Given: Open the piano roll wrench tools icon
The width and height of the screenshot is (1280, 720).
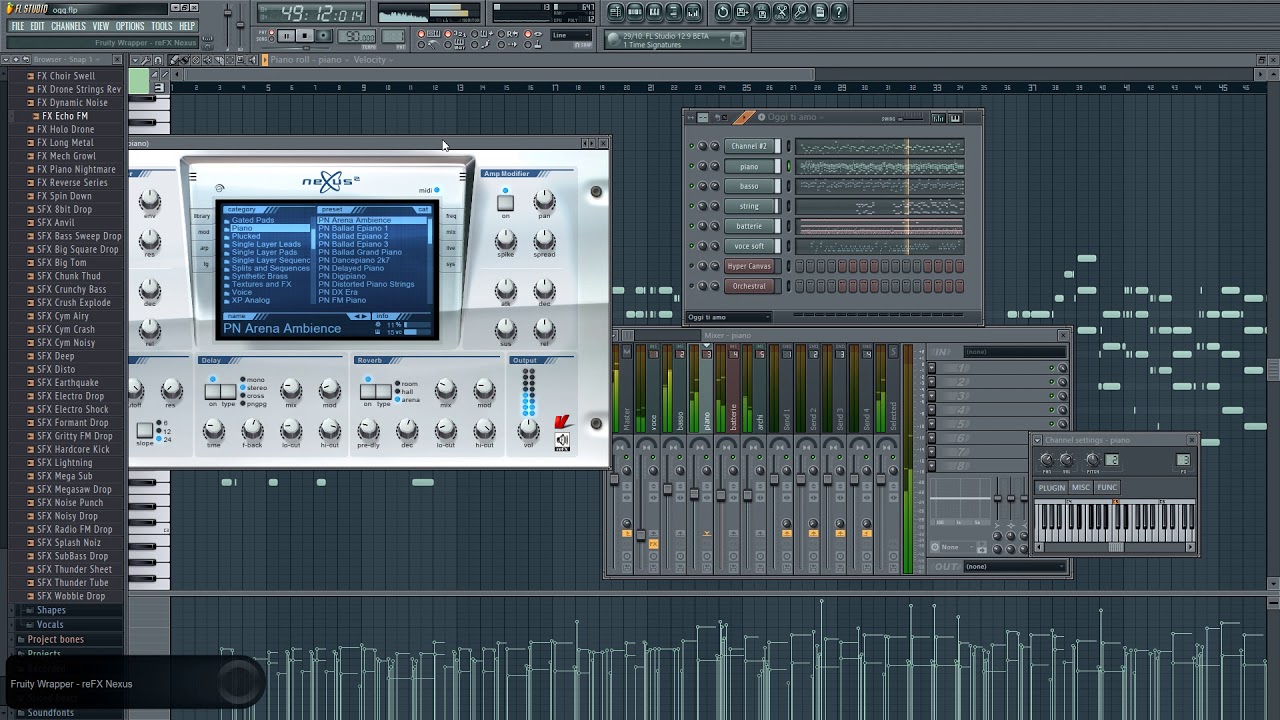Looking at the screenshot, I should (x=146, y=60).
